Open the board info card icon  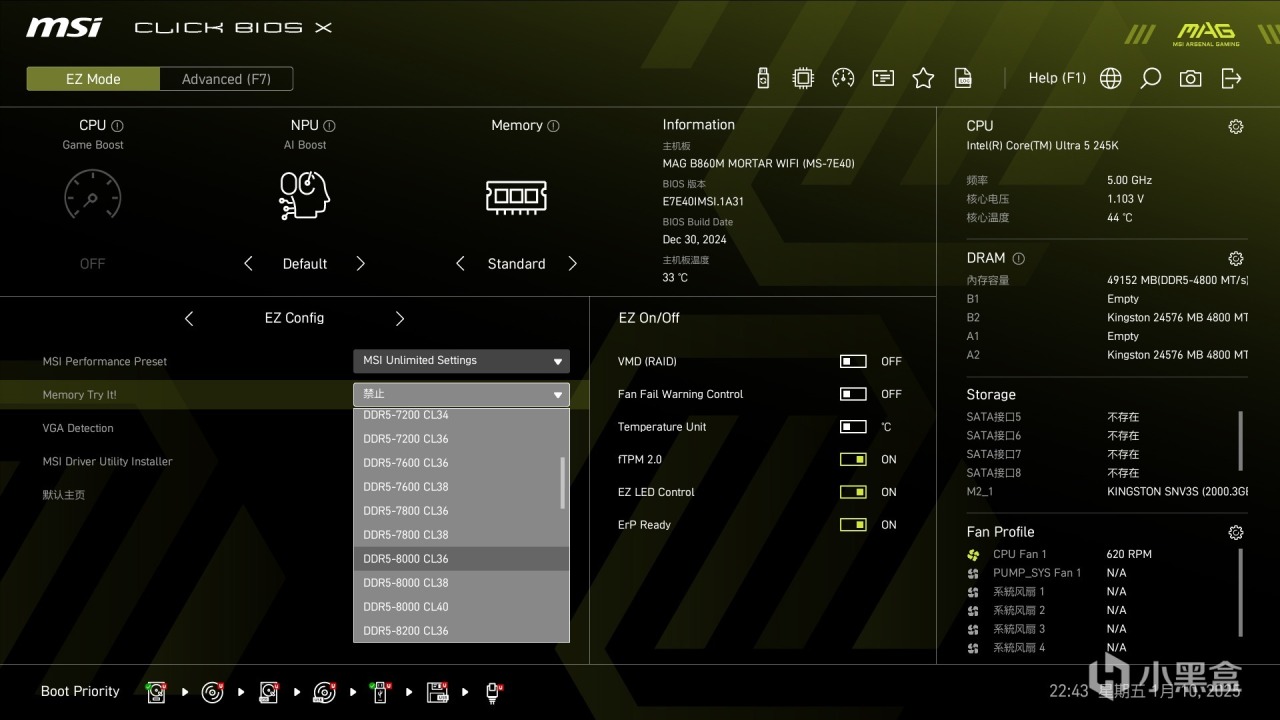tap(883, 78)
